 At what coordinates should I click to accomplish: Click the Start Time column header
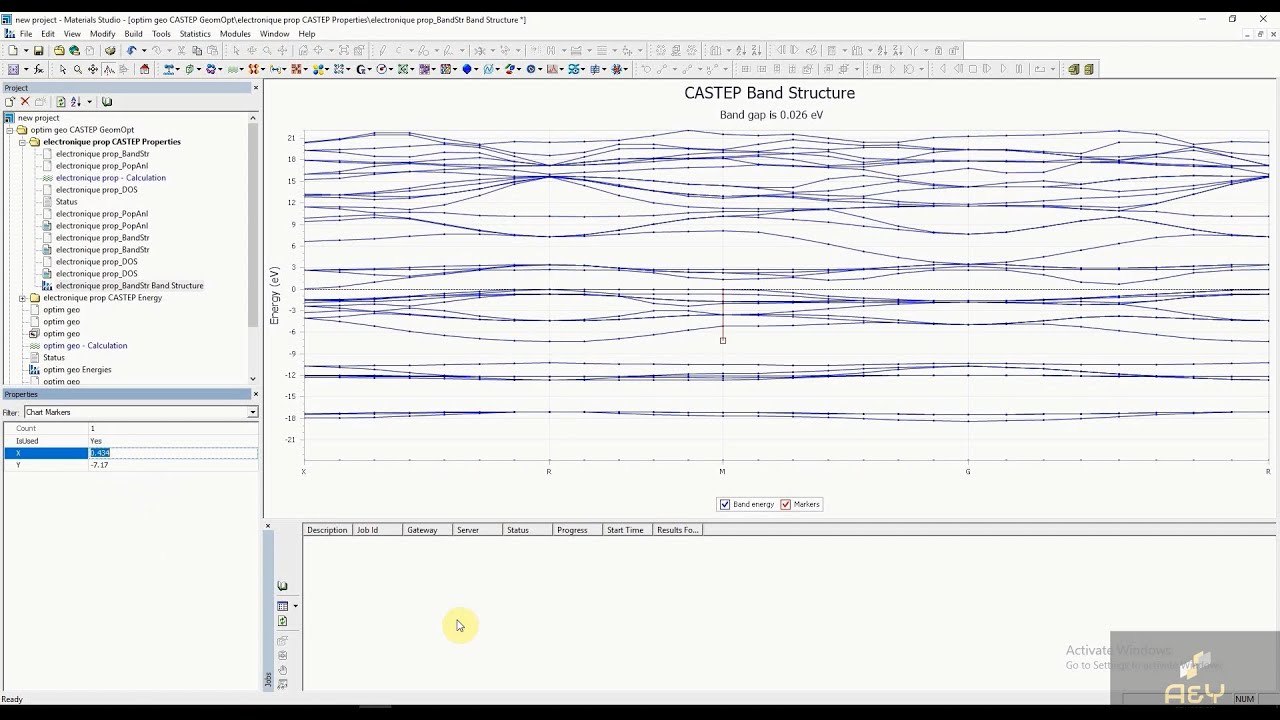point(627,530)
